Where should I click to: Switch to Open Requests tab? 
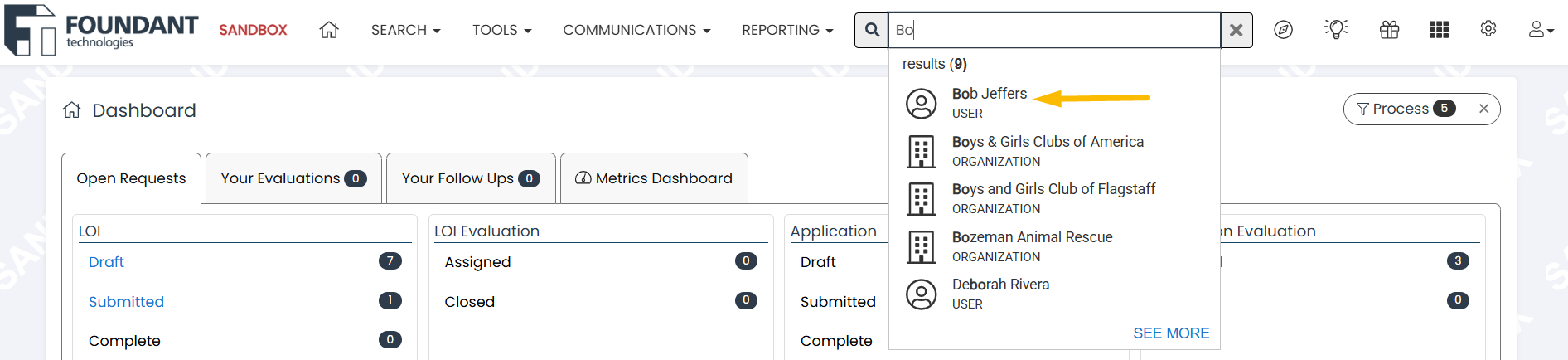pos(131,178)
